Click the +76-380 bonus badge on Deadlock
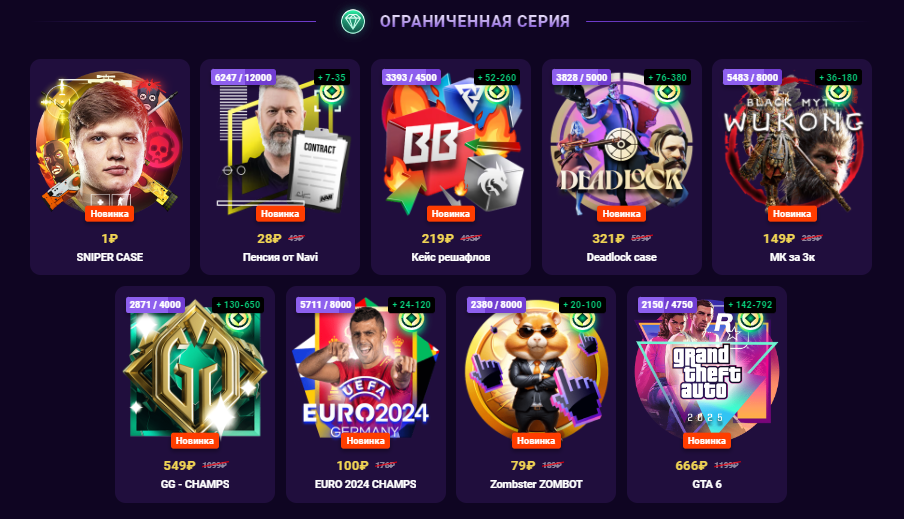 pos(667,77)
